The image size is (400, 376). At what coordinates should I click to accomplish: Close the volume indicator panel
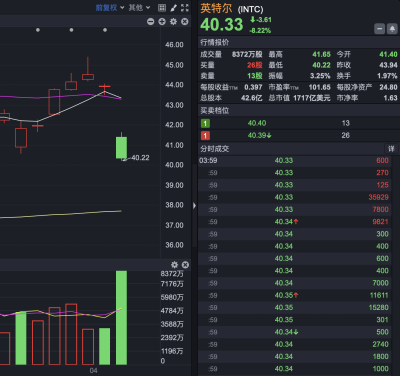pyautogui.click(x=185, y=265)
